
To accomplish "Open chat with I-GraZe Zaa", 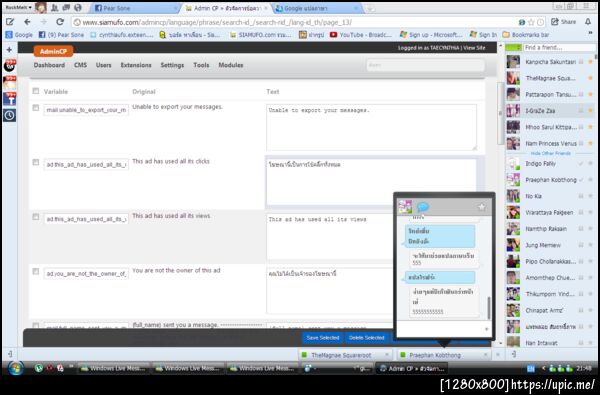I will (550, 111).
